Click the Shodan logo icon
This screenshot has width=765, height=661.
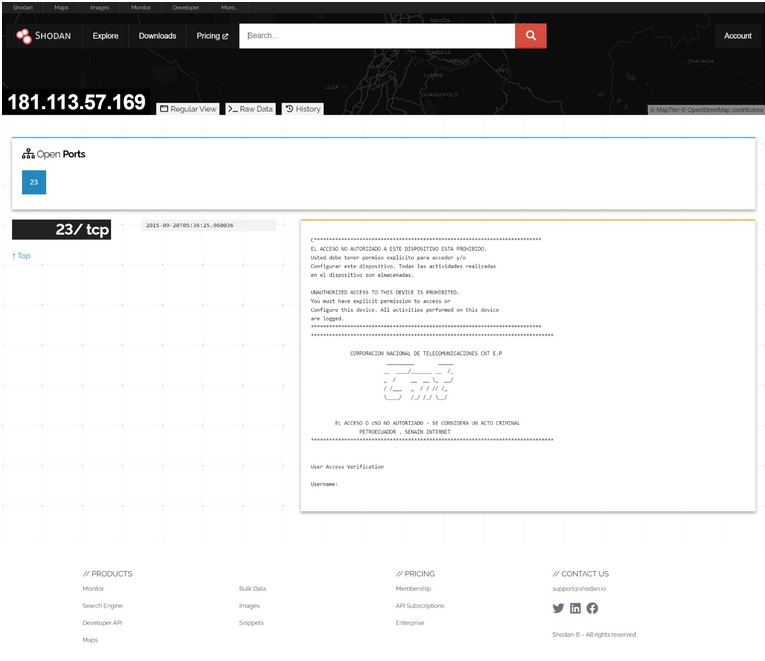tap(23, 36)
